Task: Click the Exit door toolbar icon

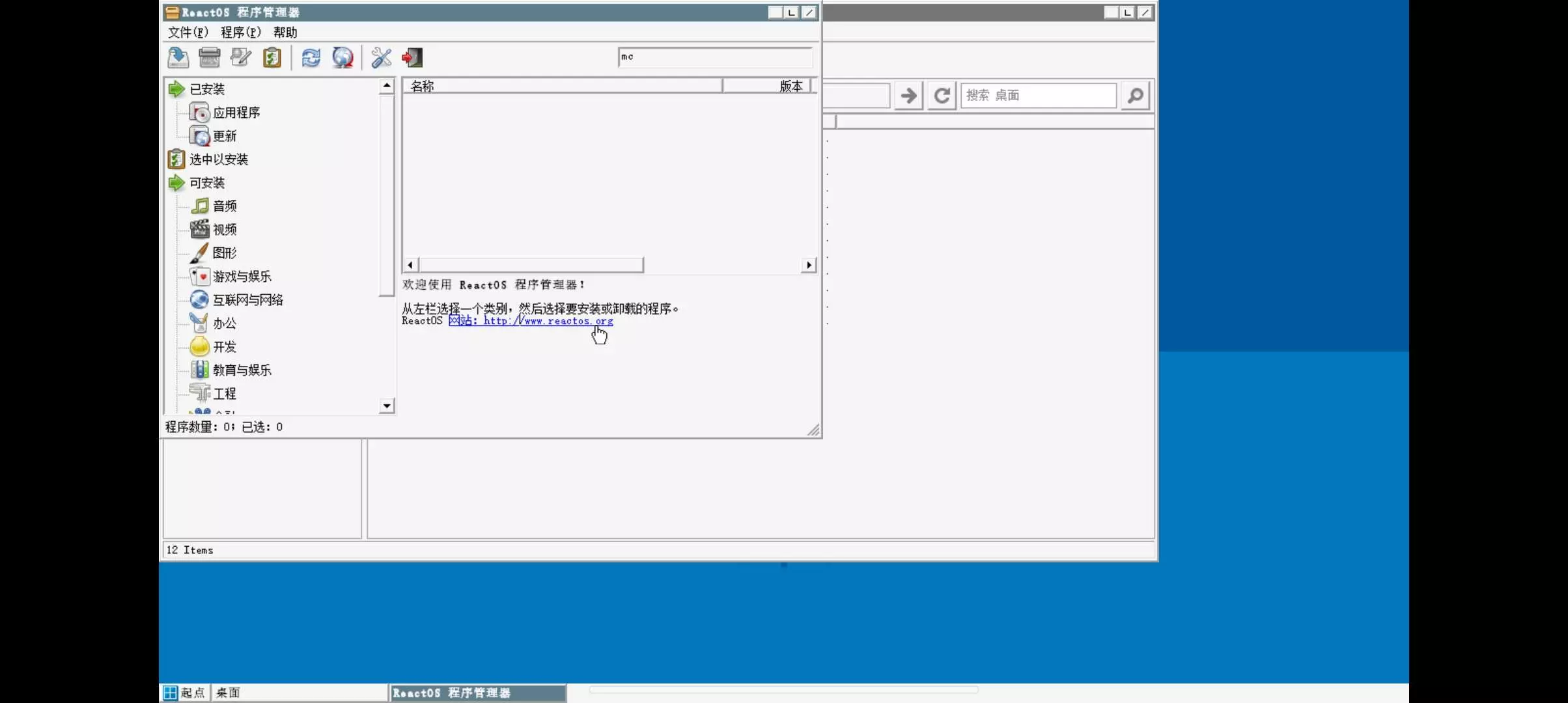Action: (412, 58)
